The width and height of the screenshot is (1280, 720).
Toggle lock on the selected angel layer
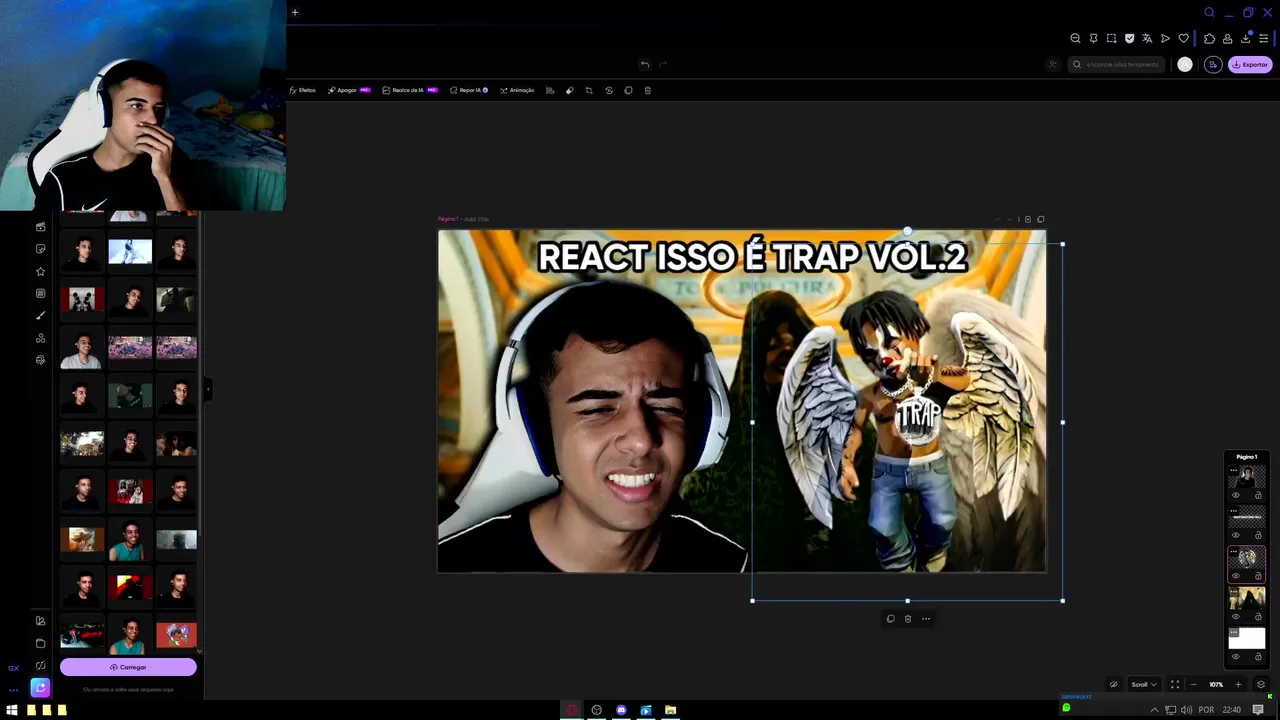1258,576
